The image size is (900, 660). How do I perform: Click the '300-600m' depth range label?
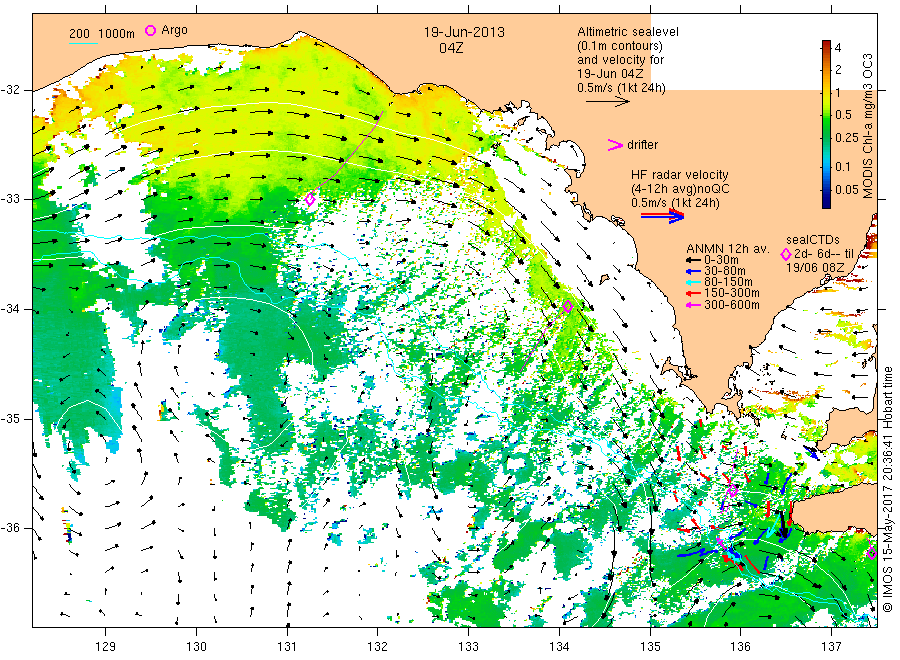point(732,305)
